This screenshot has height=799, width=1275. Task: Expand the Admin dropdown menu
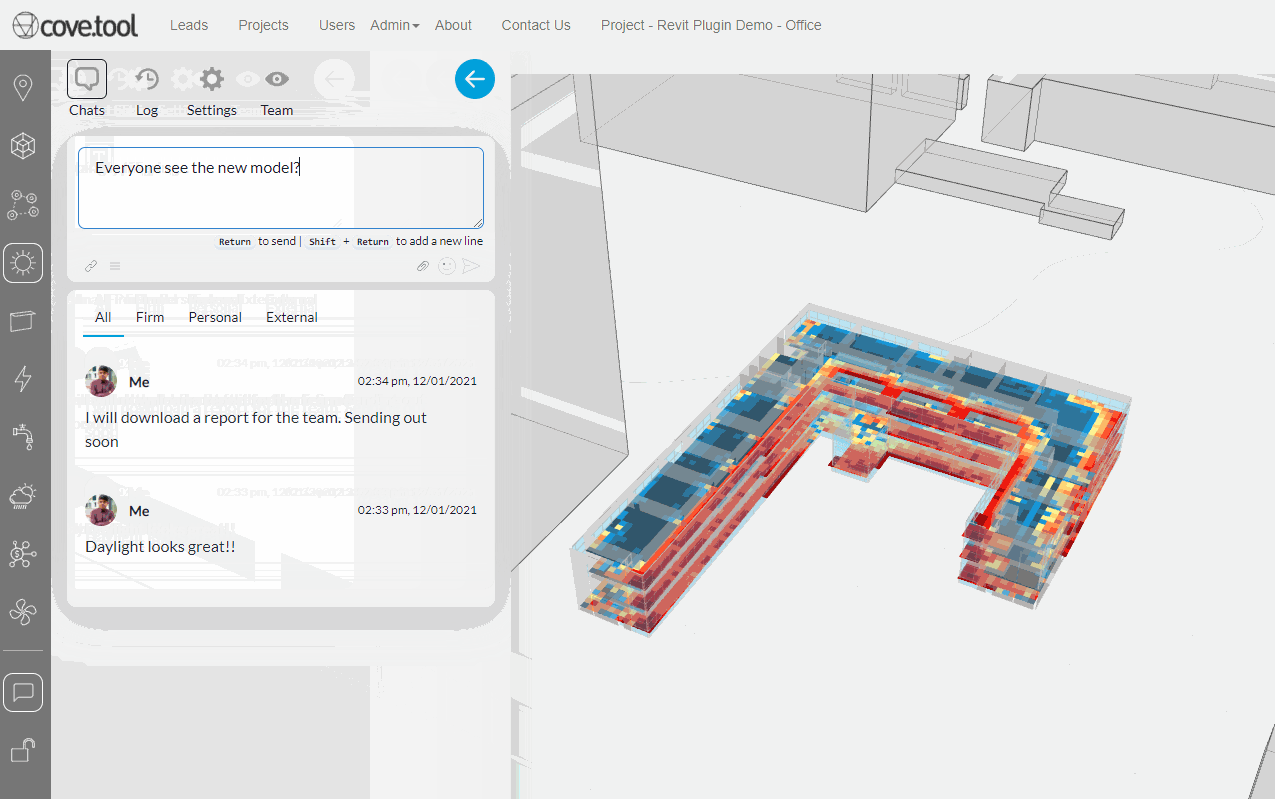[x=394, y=25]
